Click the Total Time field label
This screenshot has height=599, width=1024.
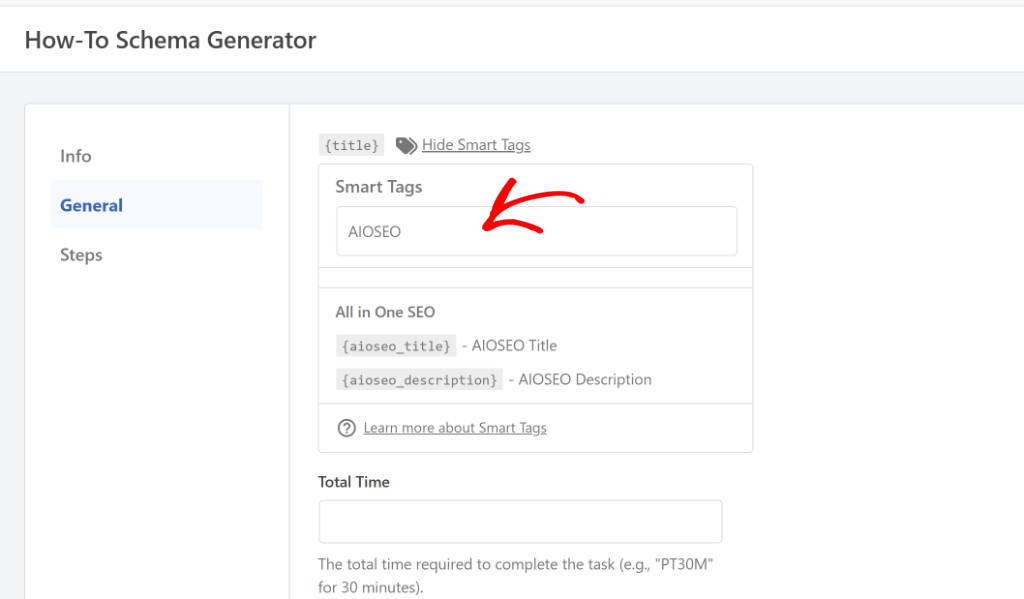(x=354, y=482)
